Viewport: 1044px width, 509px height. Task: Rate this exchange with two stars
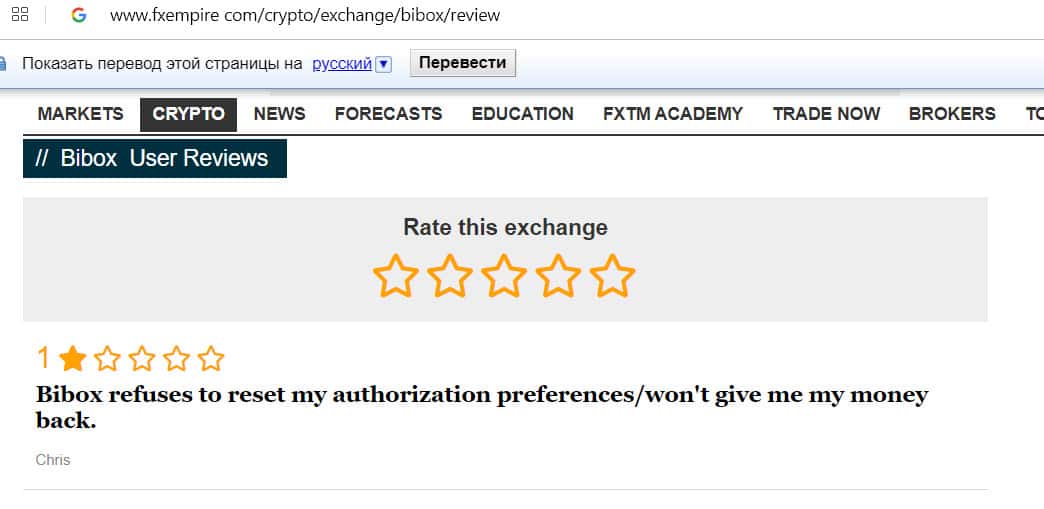pos(450,276)
